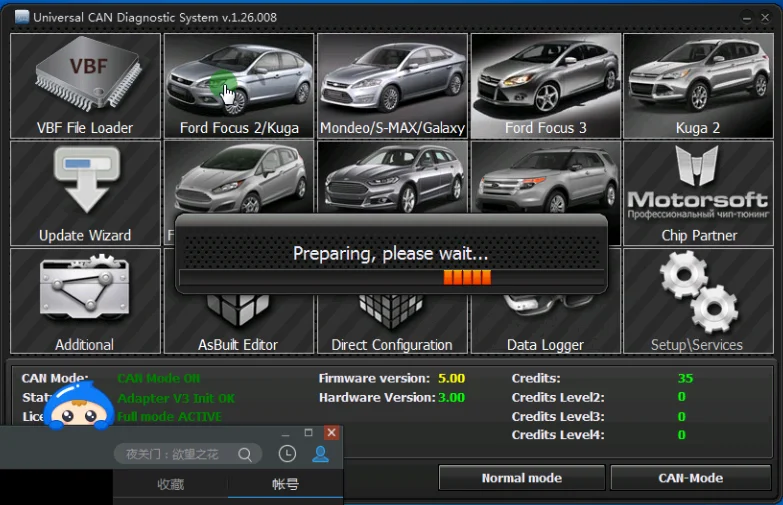Switch to the 收藏 tab
The height and width of the screenshot is (505, 783).
click(171, 485)
